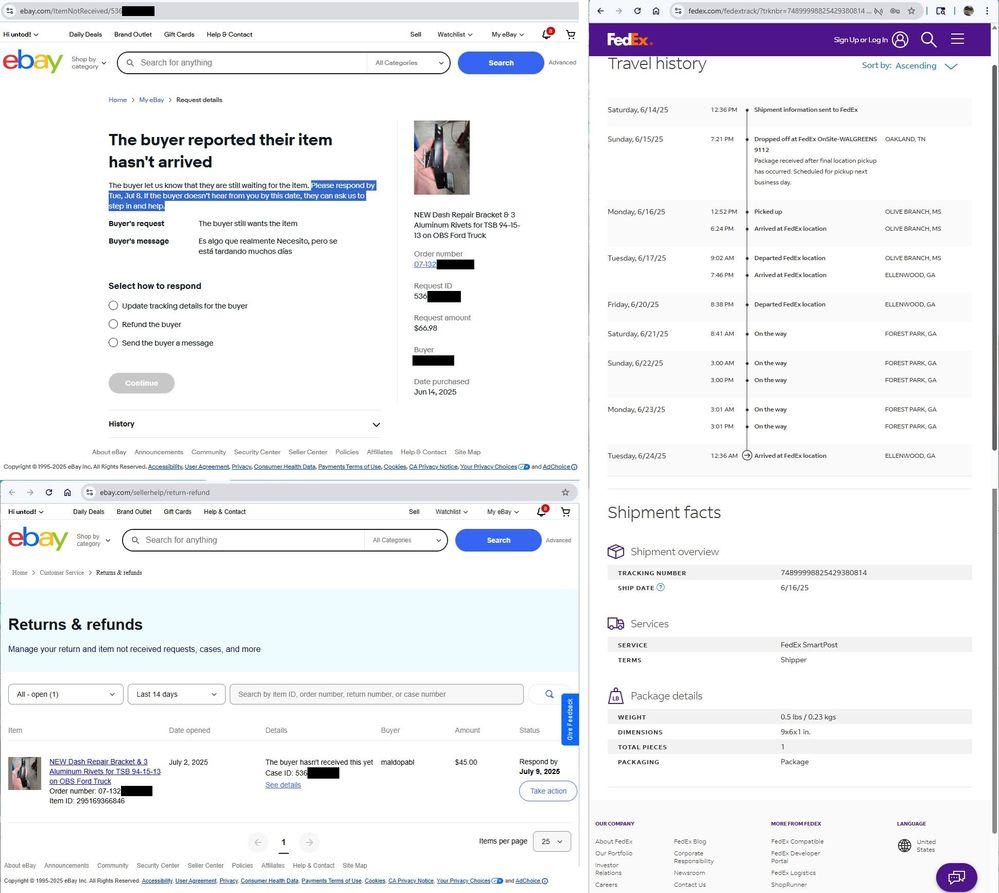Open FedEx chat assistant button

(x=956, y=877)
